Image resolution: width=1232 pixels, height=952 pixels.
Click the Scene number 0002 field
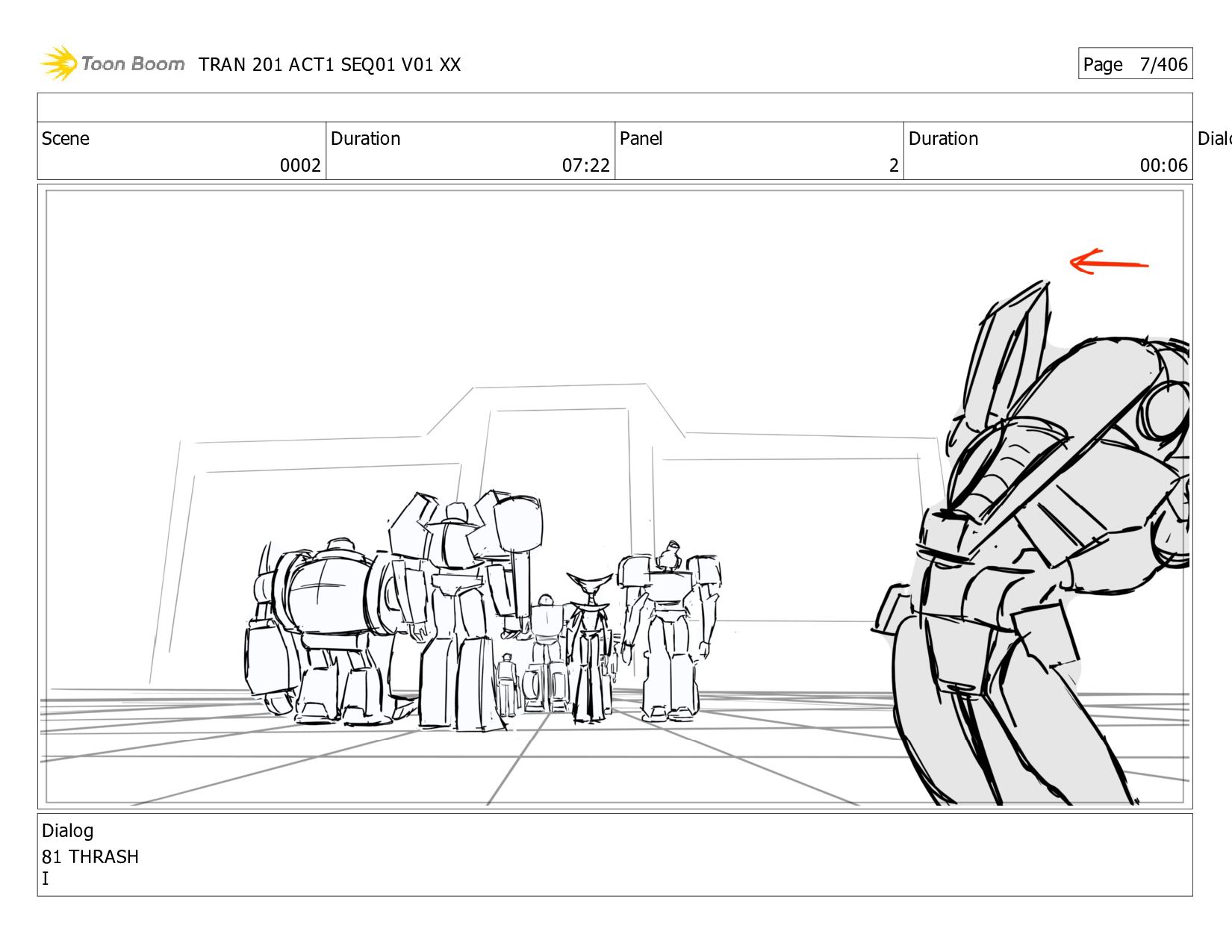pos(300,165)
